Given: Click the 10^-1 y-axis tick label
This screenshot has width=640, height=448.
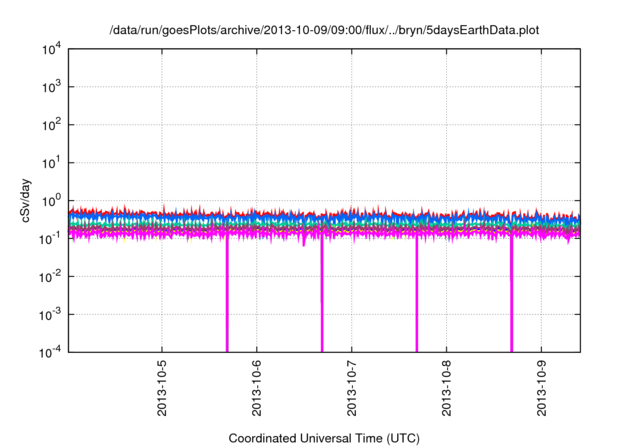Looking at the screenshot, I should 50,239.
